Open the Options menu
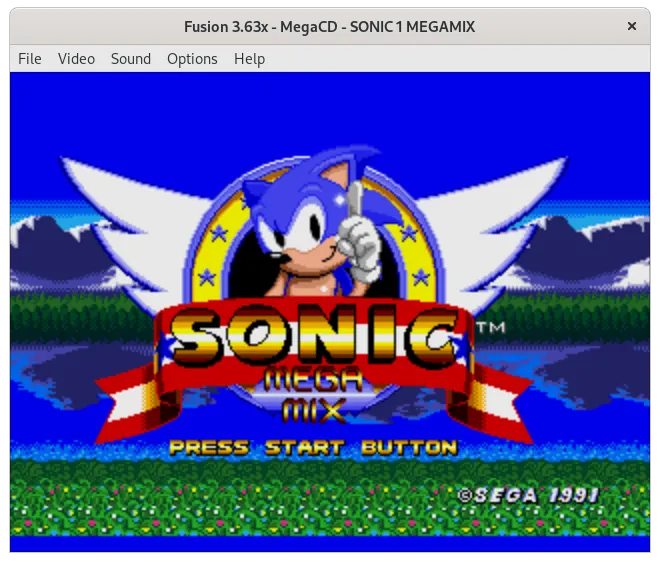 192,59
